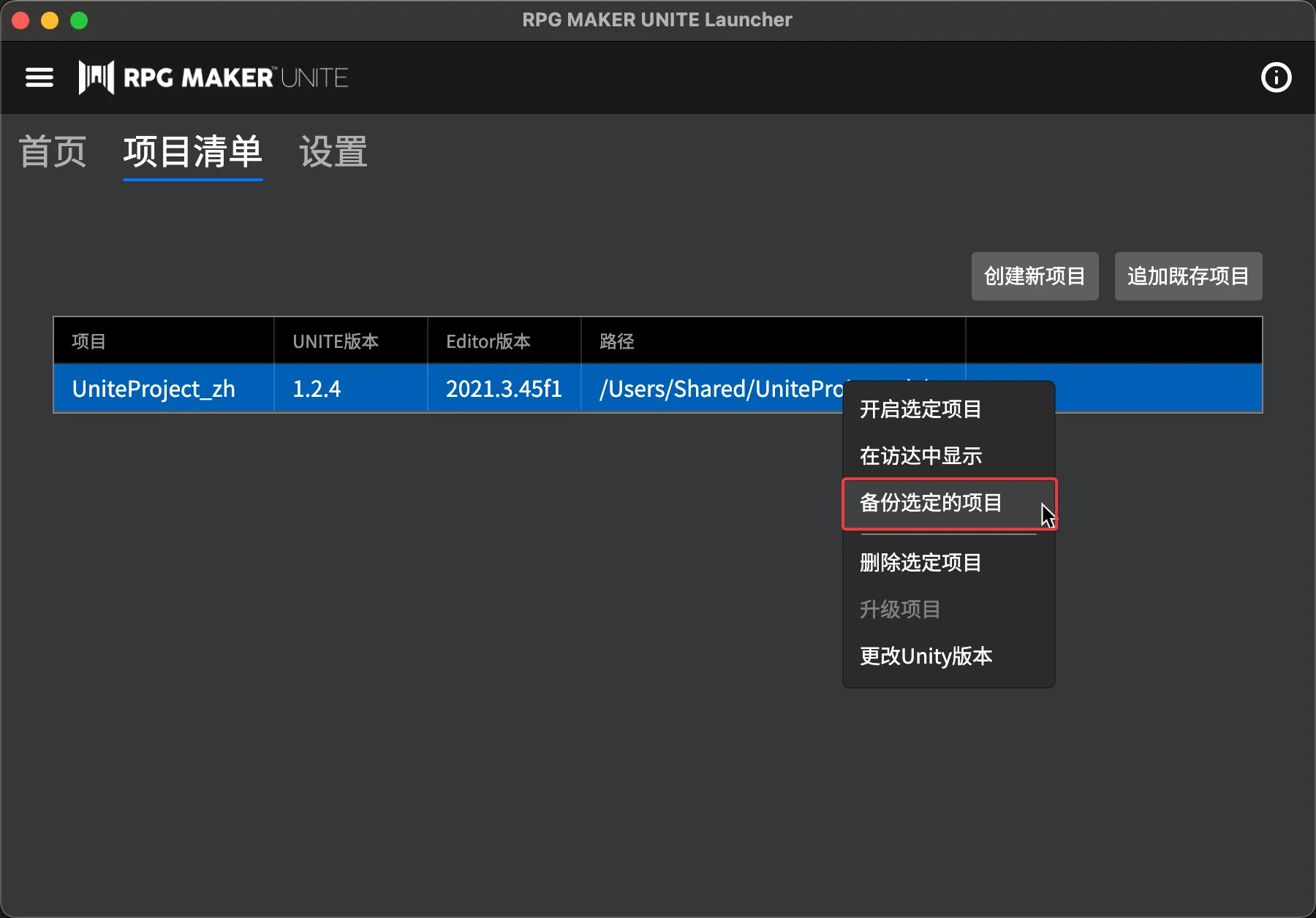Click the RPG Maker Unite logo
This screenshot has height=918, width=1316.
coord(213,77)
